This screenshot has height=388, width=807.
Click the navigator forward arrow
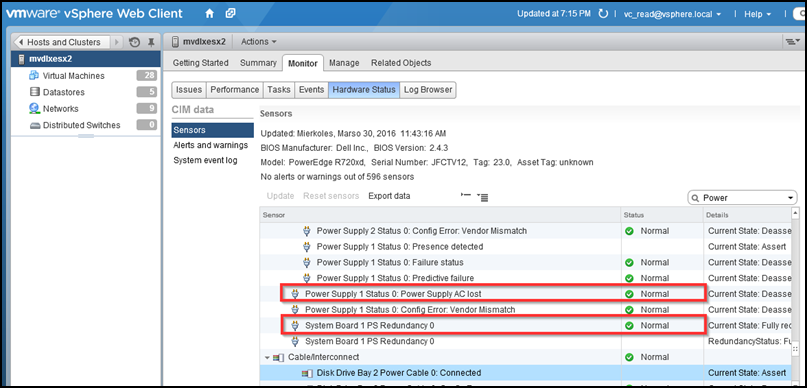point(117,42)
